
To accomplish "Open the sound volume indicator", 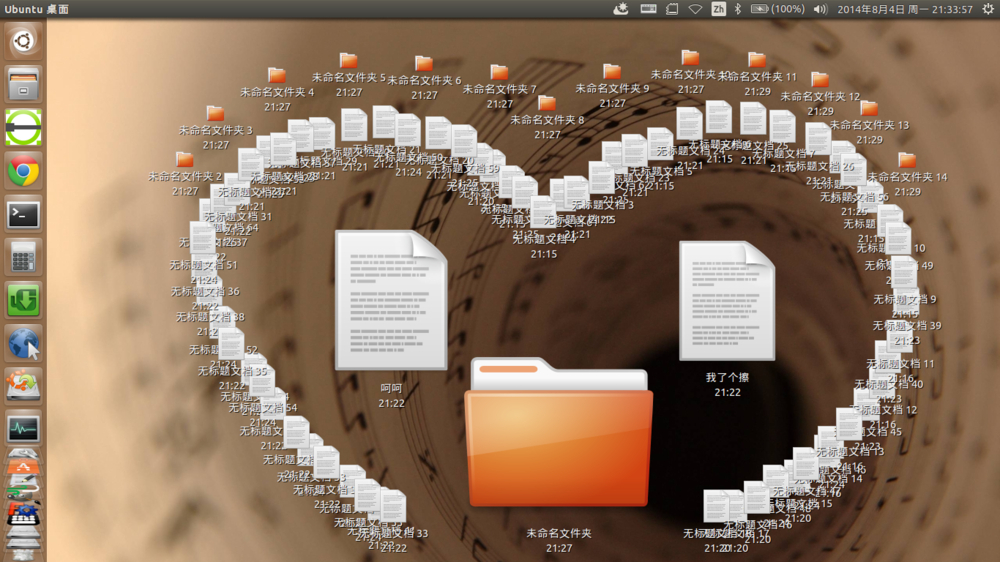I will coord(820,9).
